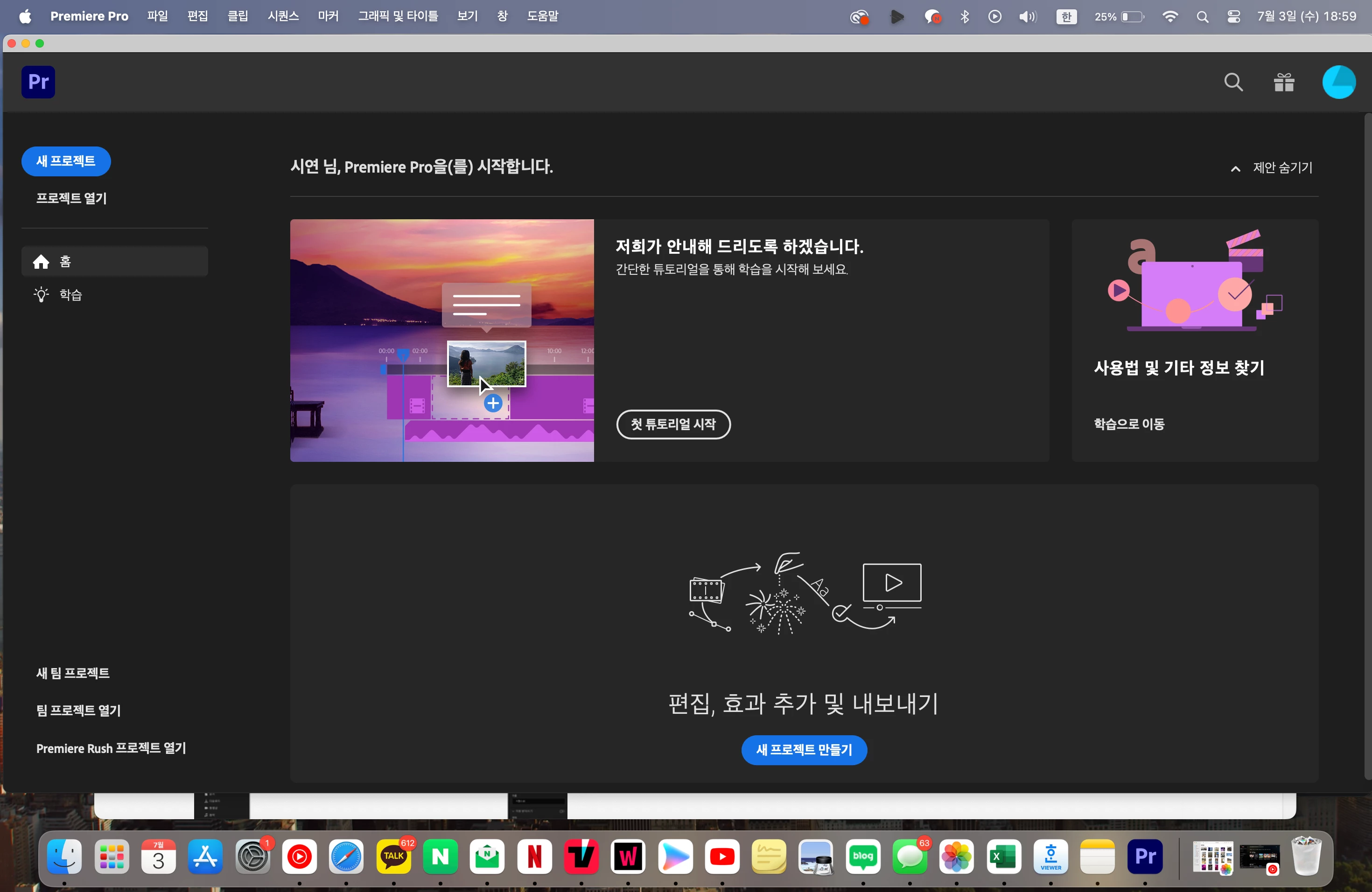
Task: Open the gift box what's new icon
Action: (x=1284, y=83)
